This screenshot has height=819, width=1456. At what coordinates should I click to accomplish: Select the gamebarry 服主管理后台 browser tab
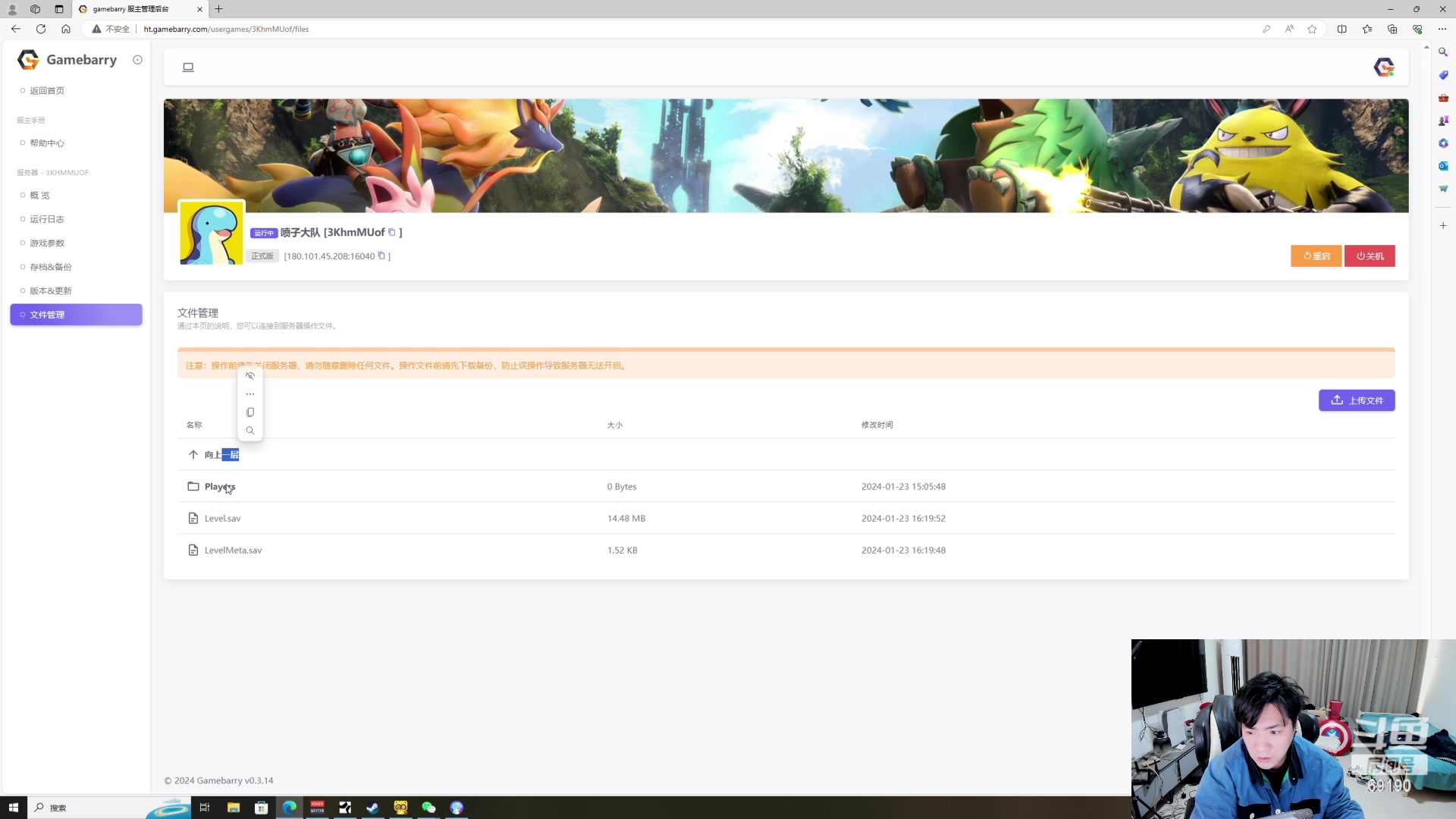pos(140,9)
